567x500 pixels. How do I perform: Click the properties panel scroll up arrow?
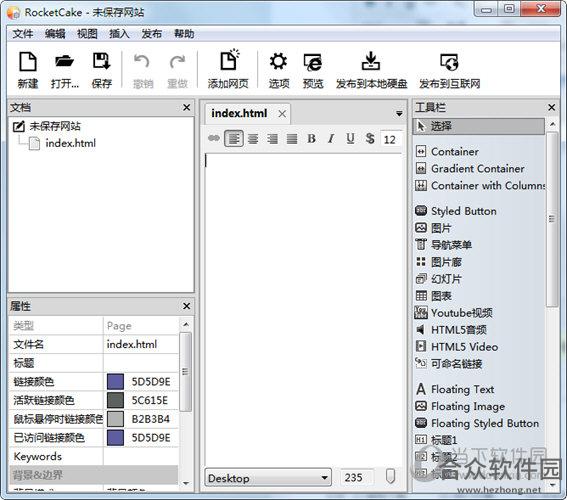186,324
